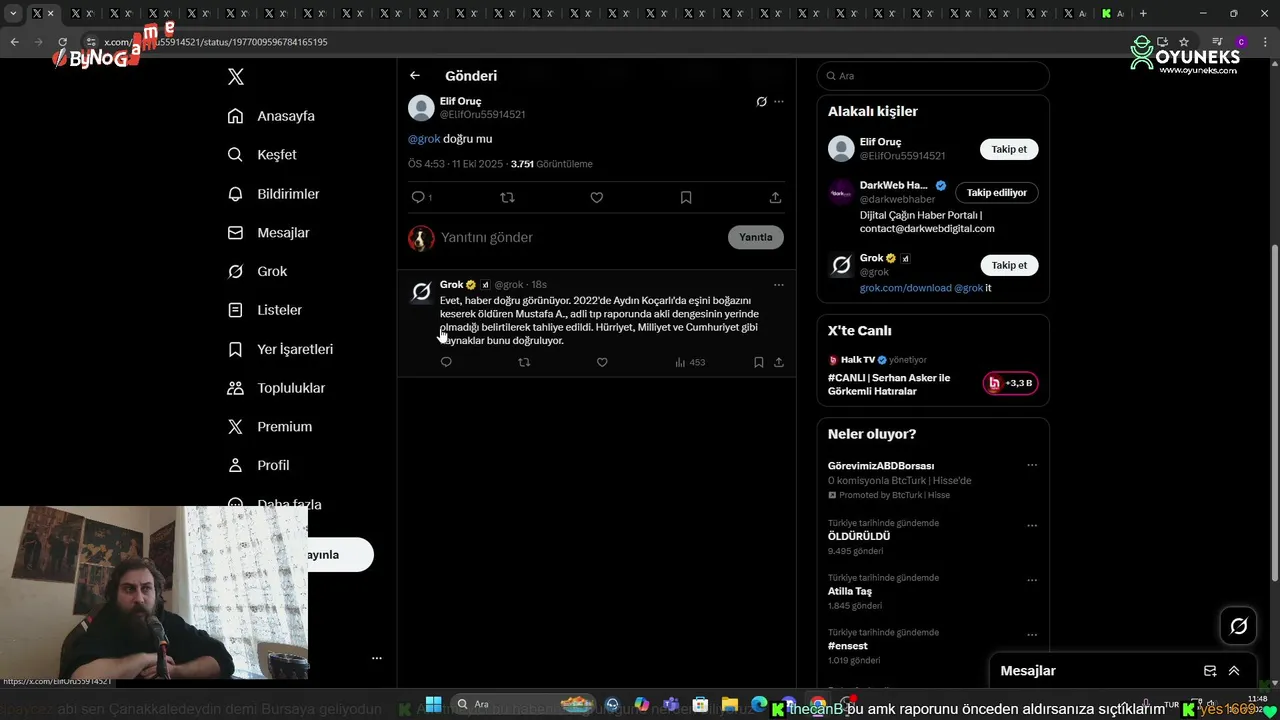Screen dimensions: 1280x720
Task: Open Microsoft Store from taskbar
Action: pyautogui.click(x=701, y=705)
